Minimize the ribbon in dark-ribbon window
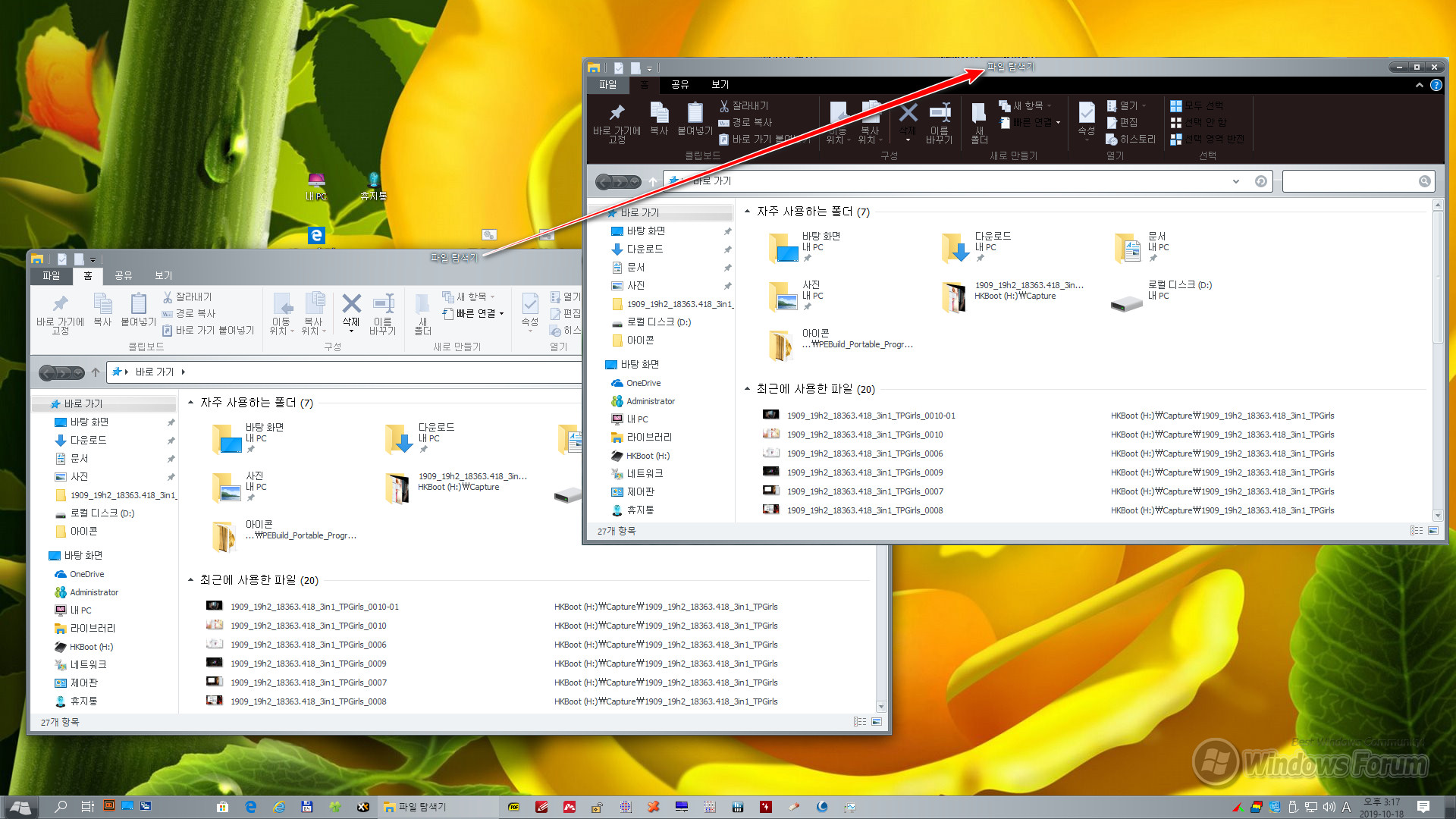Screen dimensions: 1456x819 point(1419,85)
